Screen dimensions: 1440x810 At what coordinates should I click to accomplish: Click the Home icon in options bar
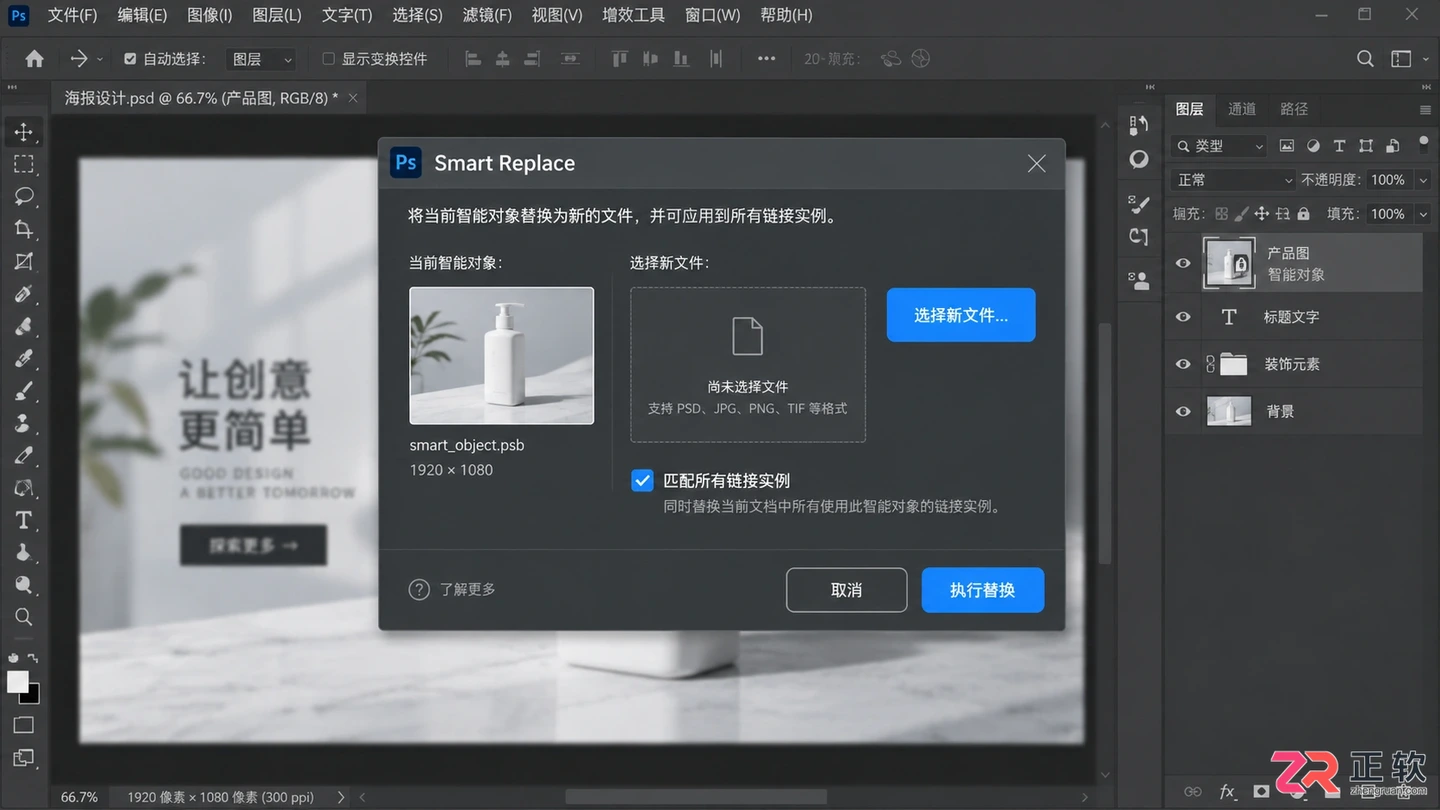pyautogui.click(x=34, y=59)
